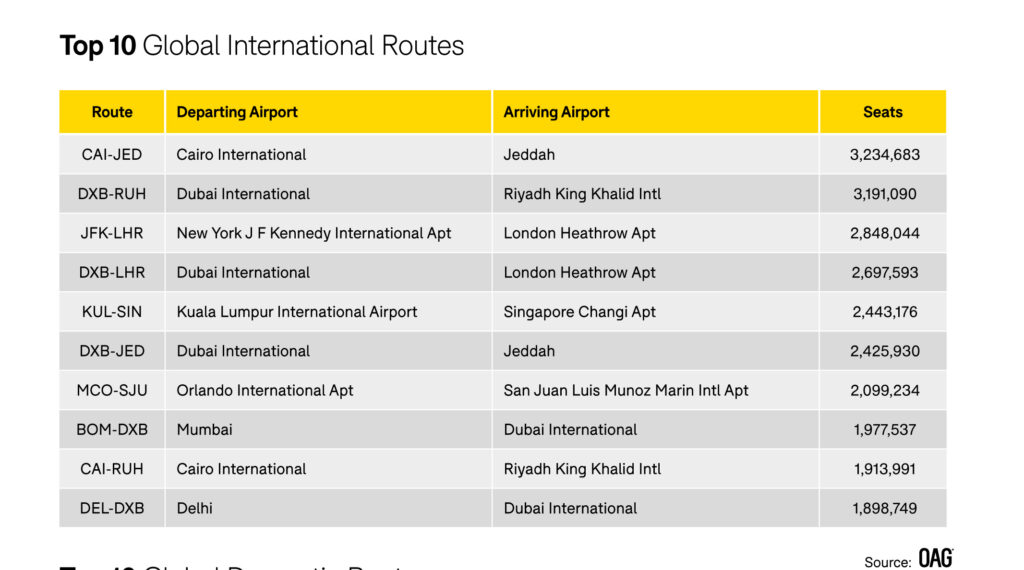Image resolution: width=1024 pixels, height=570 pixels.
Task: Select the "Seats" column header
Action: [883, 112]
